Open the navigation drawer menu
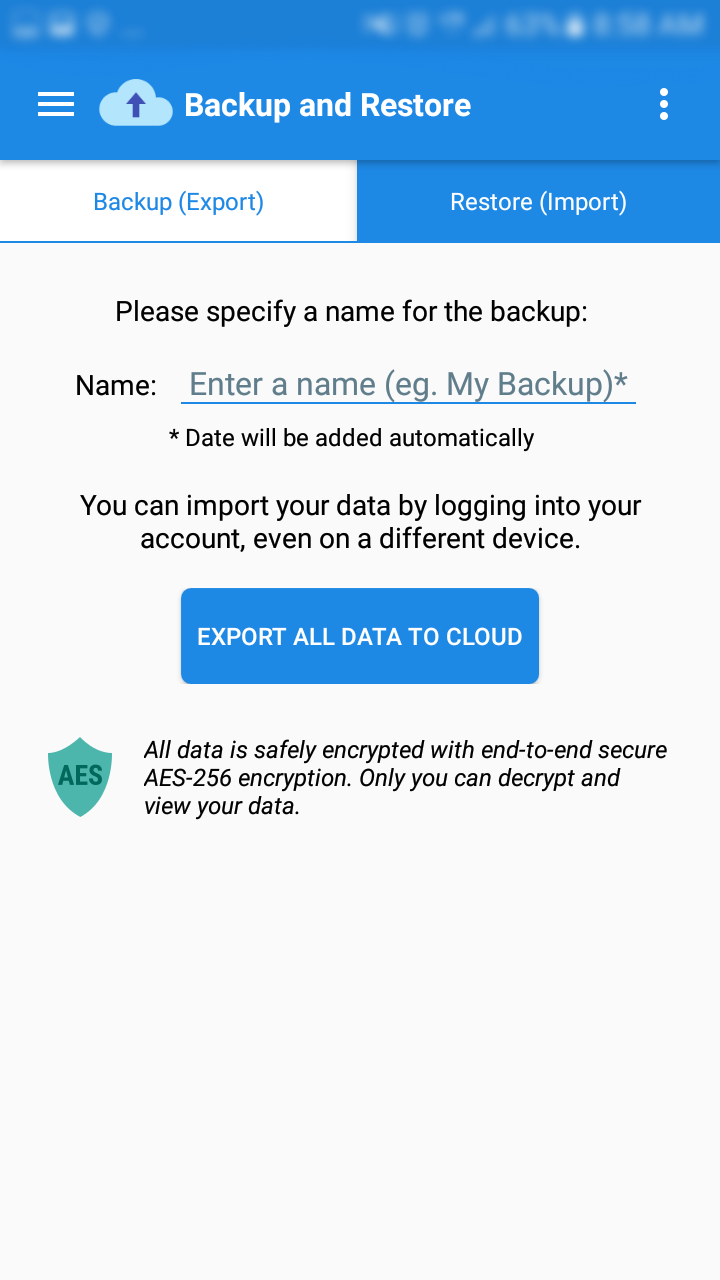Viewport: 720px width, 1280px height. point(55,104)
